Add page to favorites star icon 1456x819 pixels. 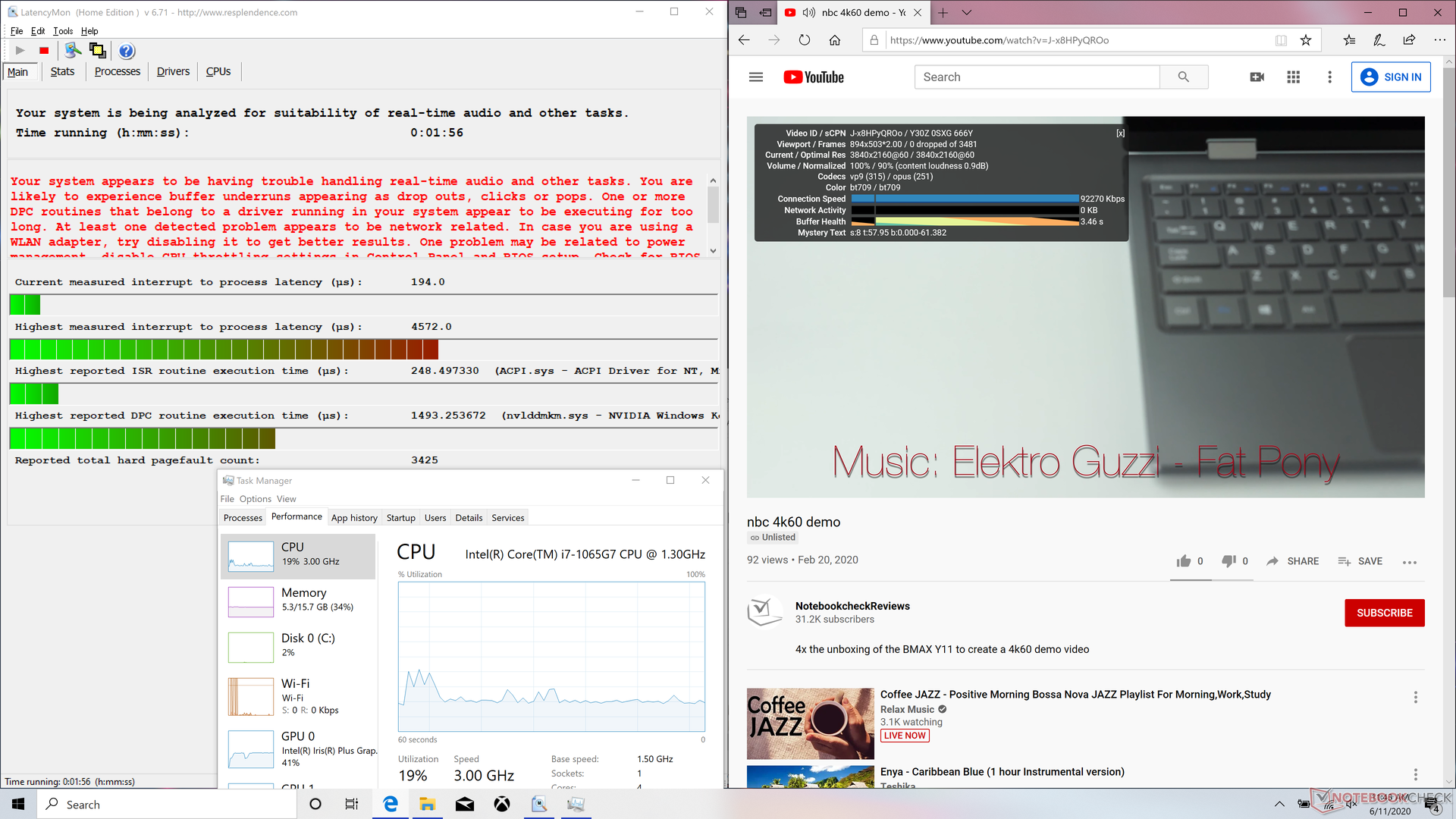(x=1306, y=40)
